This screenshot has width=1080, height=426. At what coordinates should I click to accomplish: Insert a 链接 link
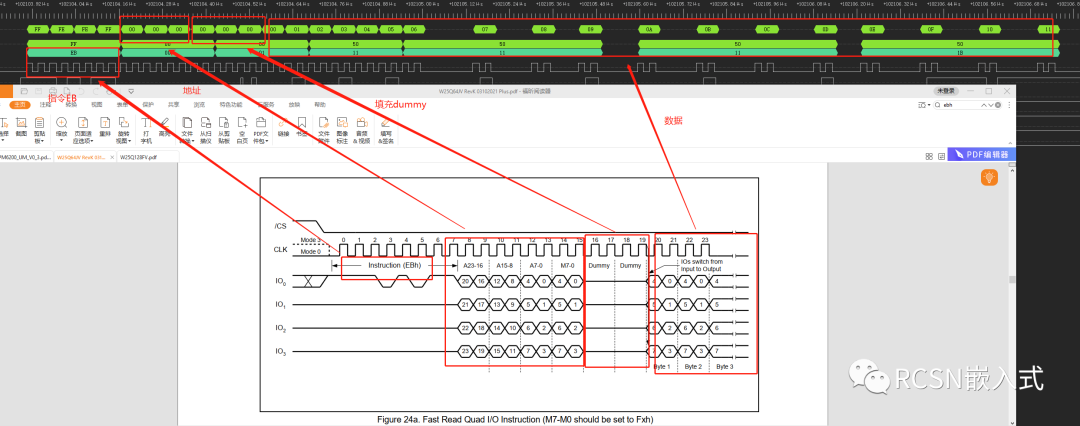tap(283, 127)
